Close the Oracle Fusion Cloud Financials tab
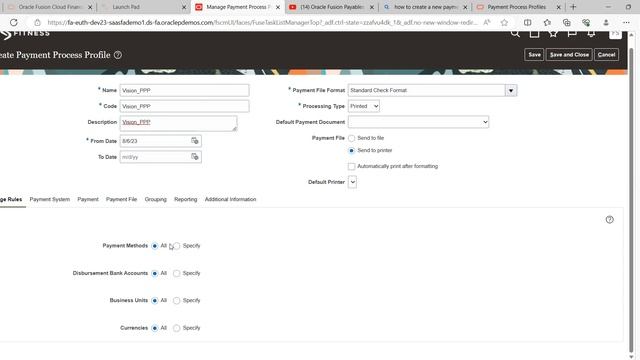This screenshot has height=360, width=640. 90,7
